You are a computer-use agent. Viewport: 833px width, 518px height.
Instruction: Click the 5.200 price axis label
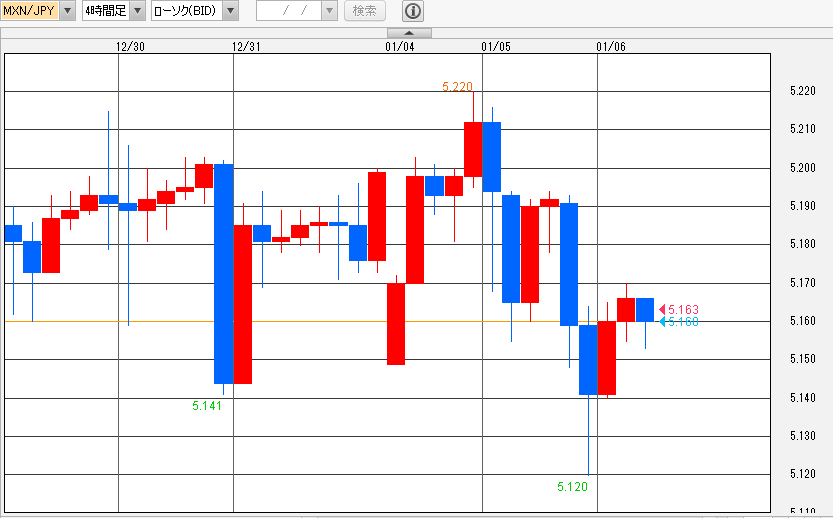click(x=803, y=168)
